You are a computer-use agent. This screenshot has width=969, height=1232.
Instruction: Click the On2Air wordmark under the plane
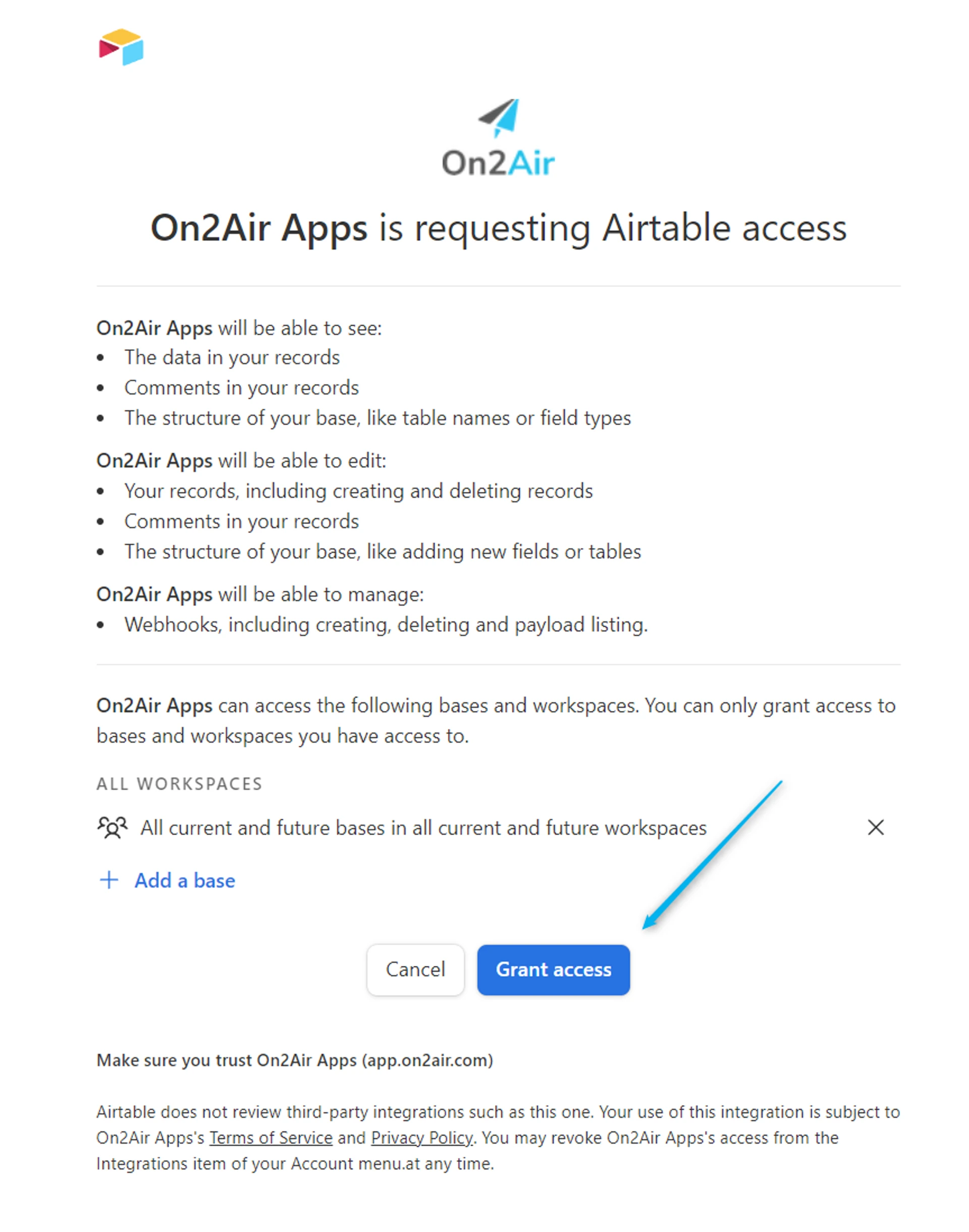click(498, 164)
